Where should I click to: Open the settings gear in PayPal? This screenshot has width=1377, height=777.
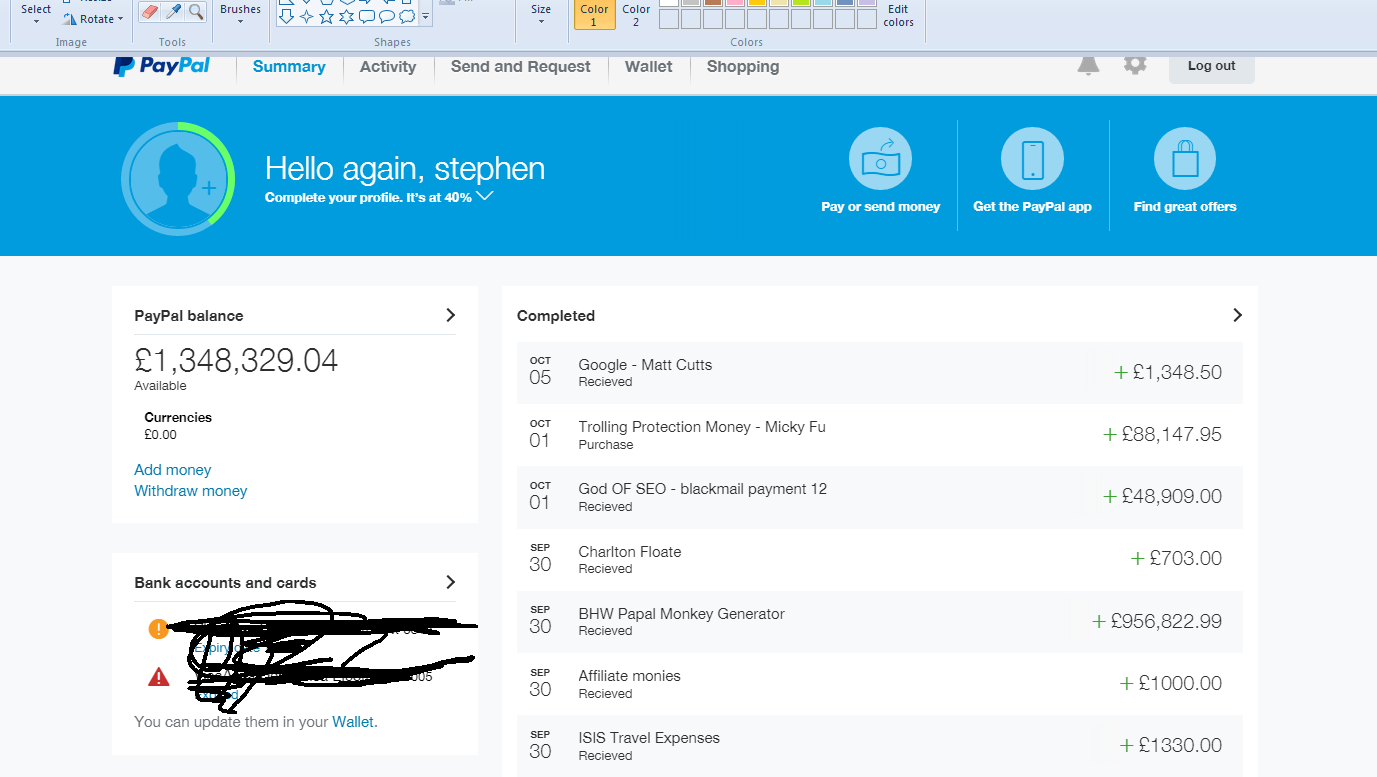(x=1134, y=65)
